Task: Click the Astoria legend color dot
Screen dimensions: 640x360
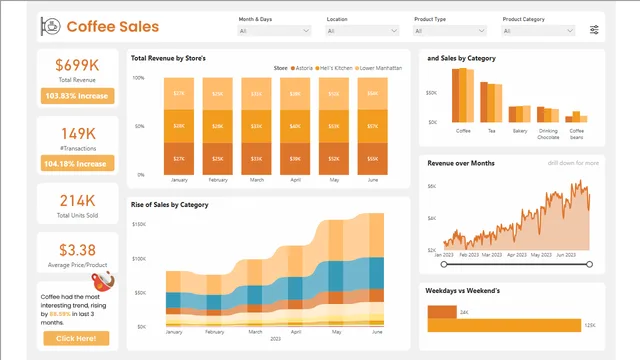Action: point(293,68)
